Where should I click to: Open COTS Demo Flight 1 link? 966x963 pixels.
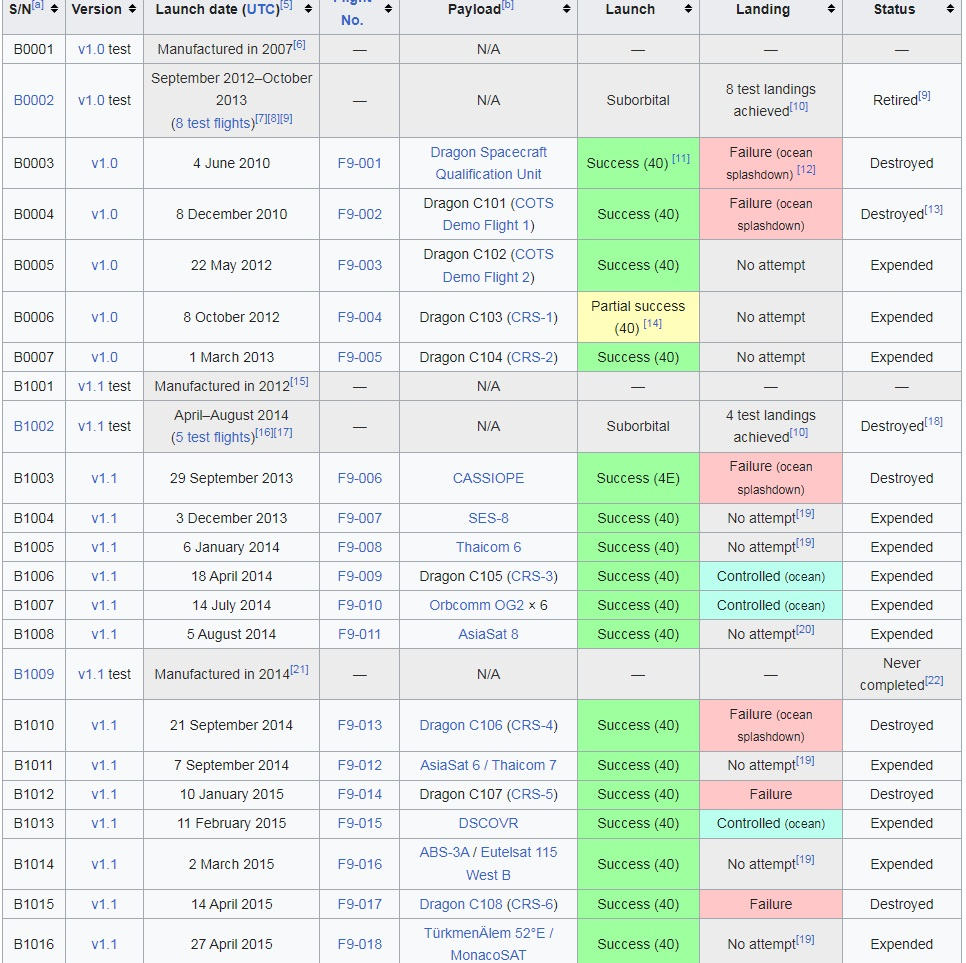498,214
